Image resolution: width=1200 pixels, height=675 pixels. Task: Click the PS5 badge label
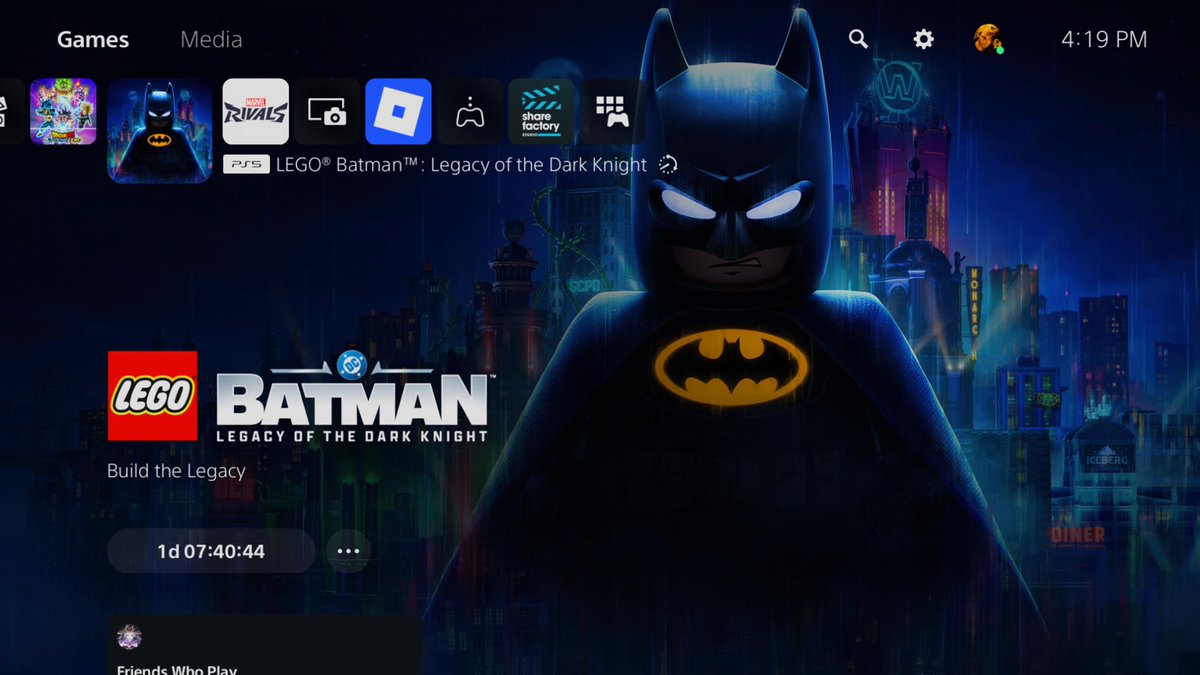point(246,165)
